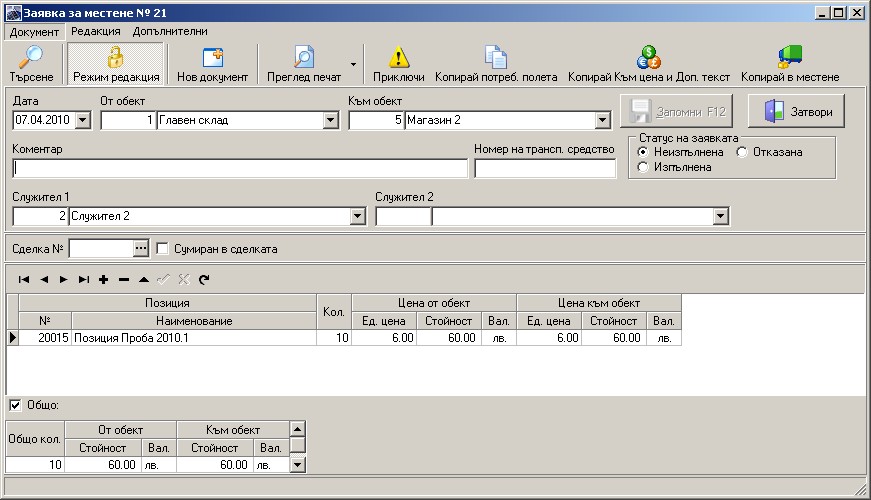Click the current row indicator arrow
871x500 pixels.
tap(13, 337)
